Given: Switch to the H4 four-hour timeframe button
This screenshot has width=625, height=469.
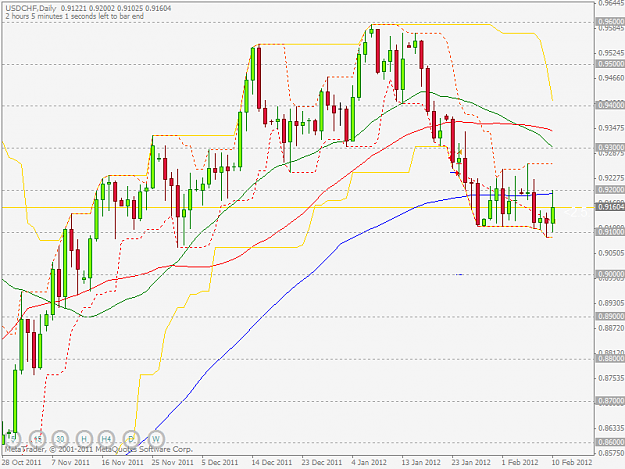Looking at the screenshot, I should [106, 439].
